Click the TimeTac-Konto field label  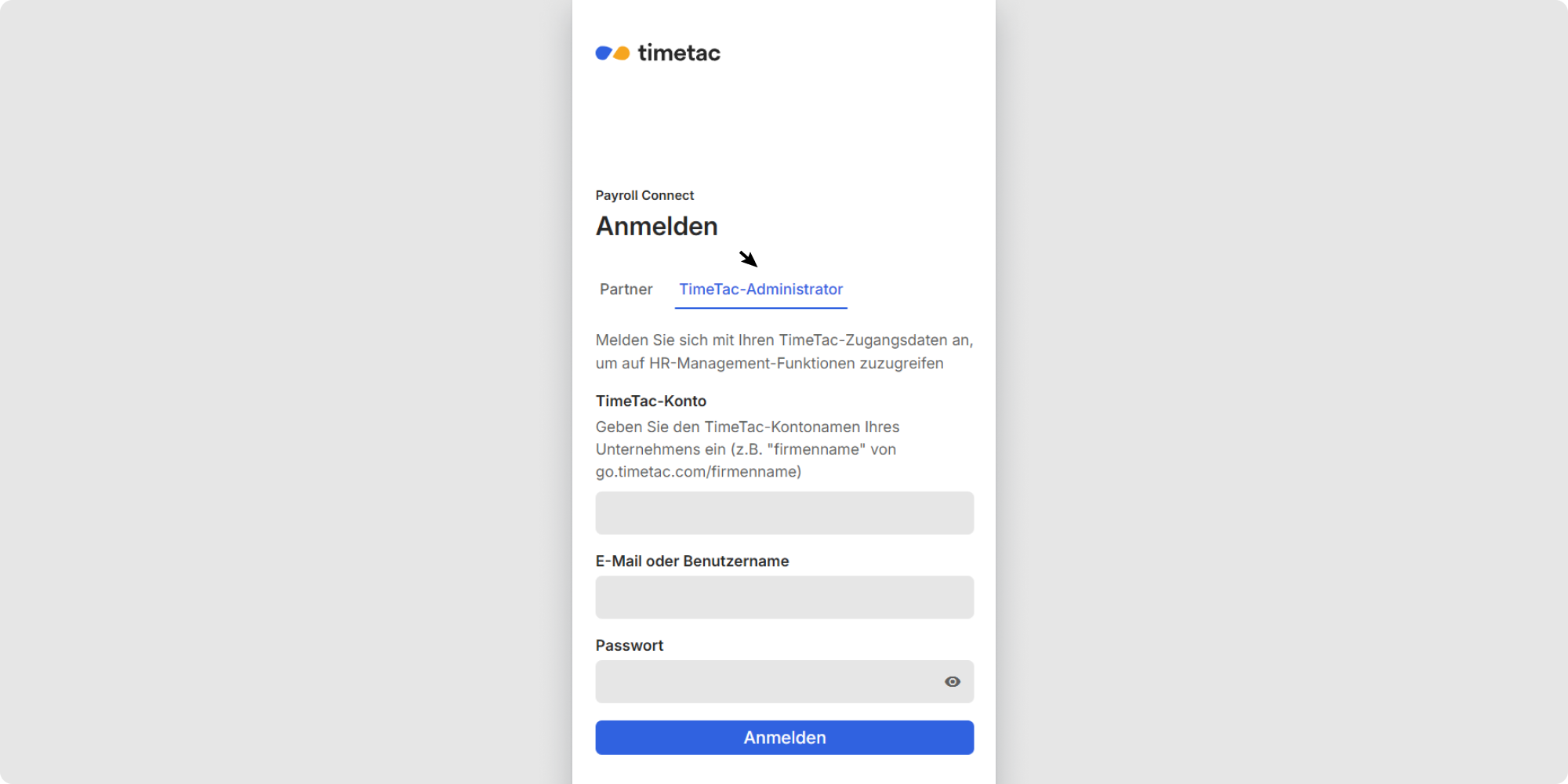pyautogui.click(x=651, y=401)
